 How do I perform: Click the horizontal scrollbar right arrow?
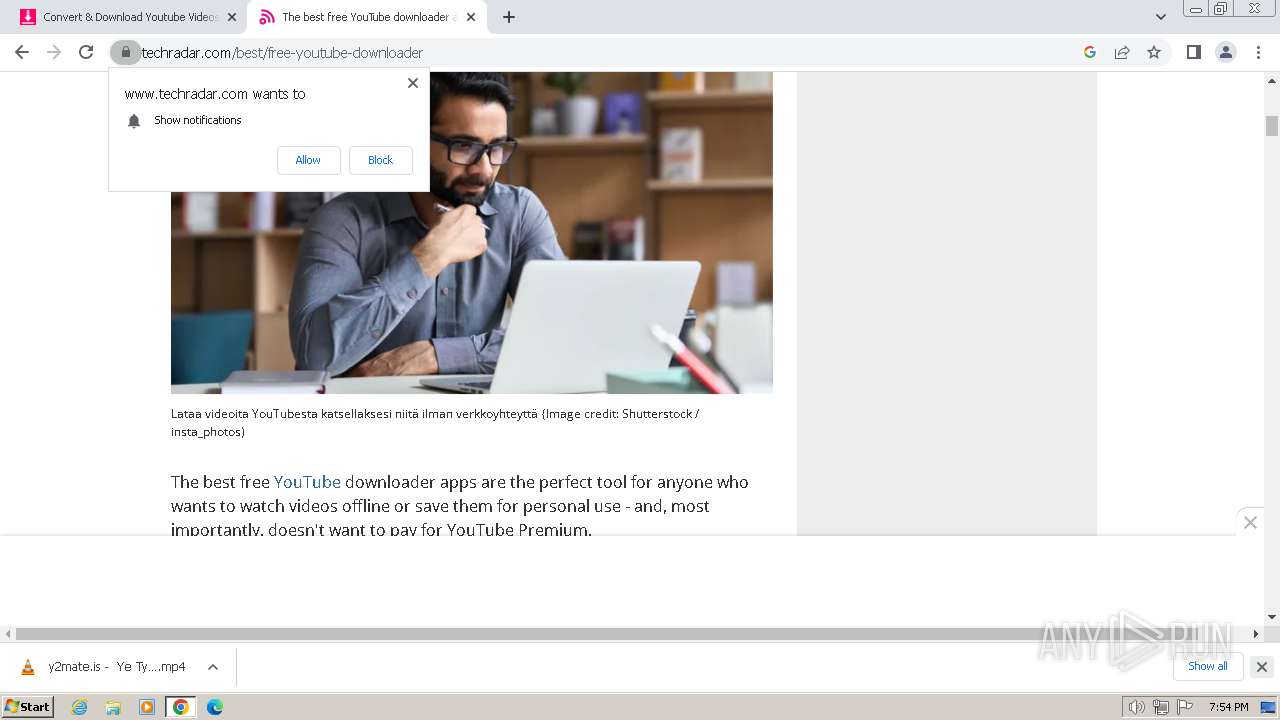(x=1256, y=634)
